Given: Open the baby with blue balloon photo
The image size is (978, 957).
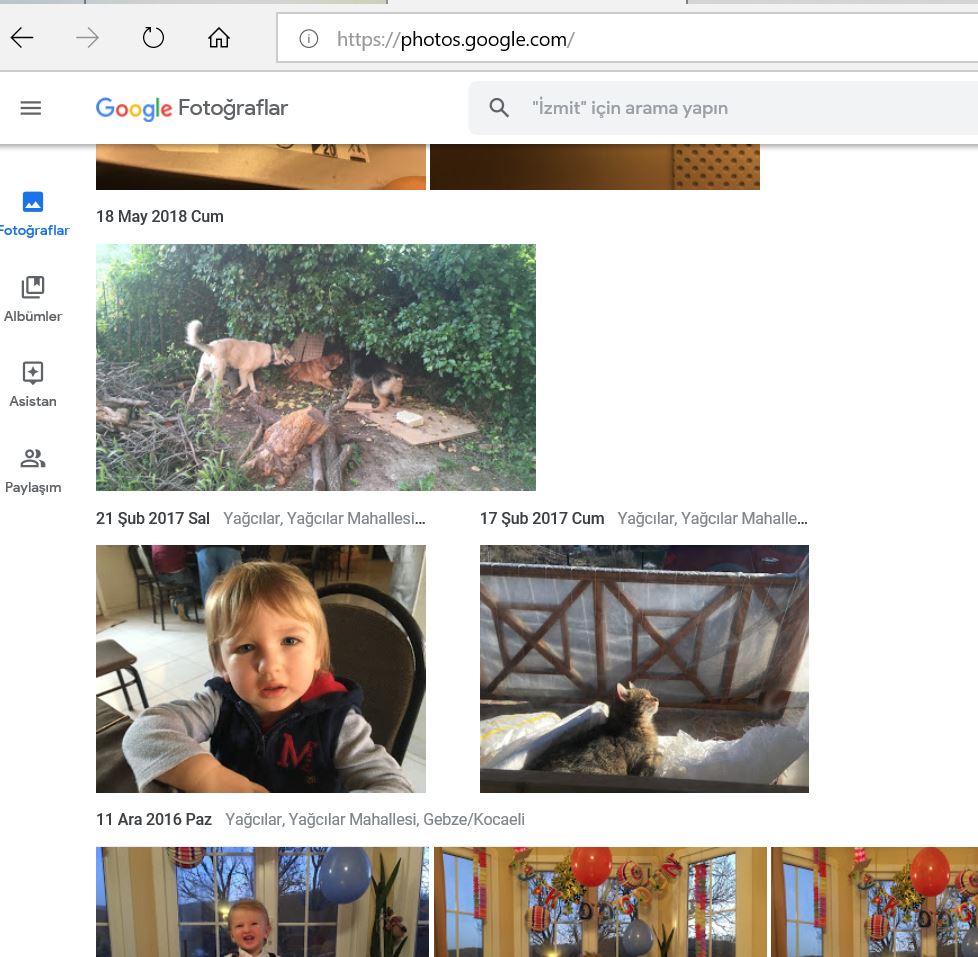Looking at the screenshot, I should pos(262,902).
